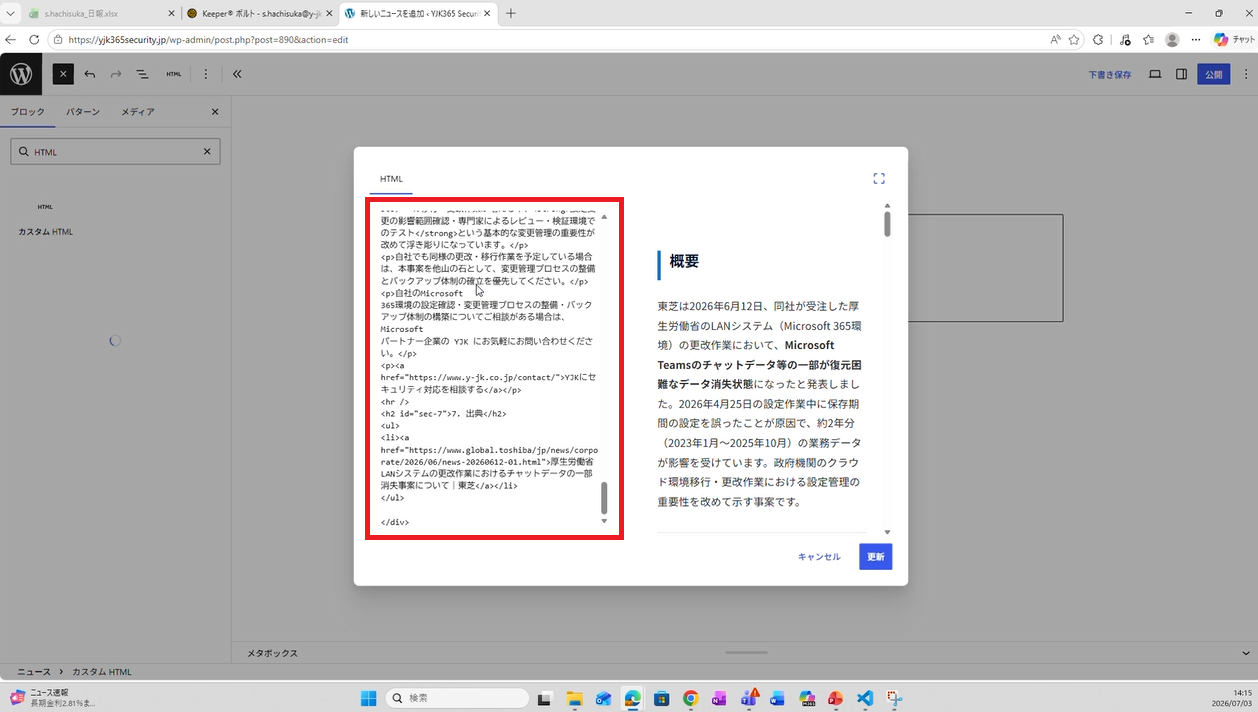Toggle the HTML modal fullscreen mode
Image resolution: width=1258 pixels, height=712 pixels.
[x=879, y=178]
